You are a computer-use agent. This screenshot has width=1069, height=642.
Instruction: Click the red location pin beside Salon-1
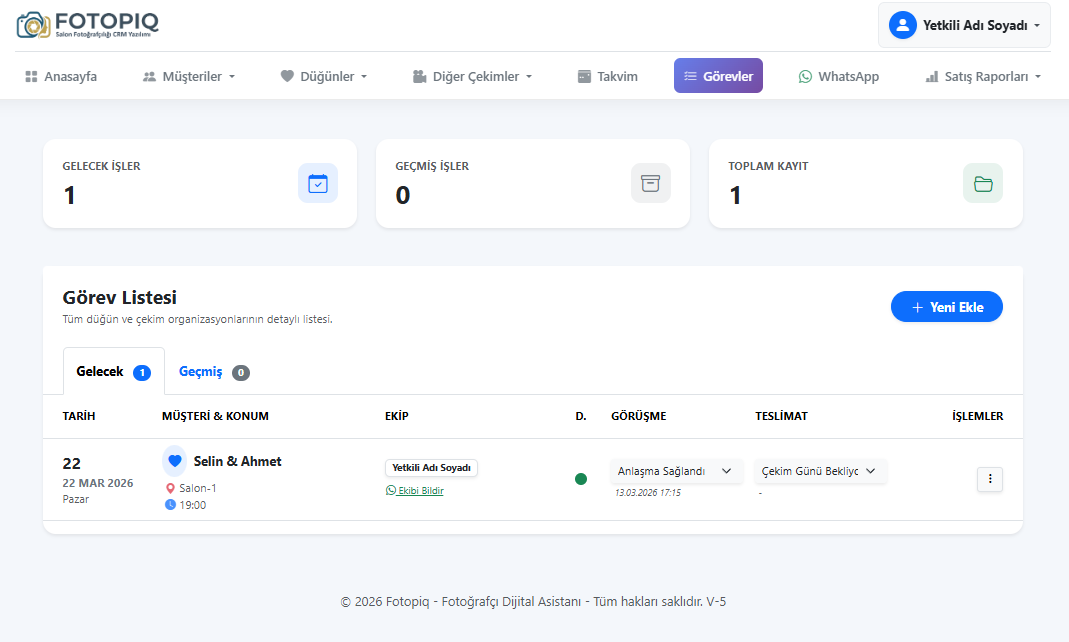click(170, 488)
